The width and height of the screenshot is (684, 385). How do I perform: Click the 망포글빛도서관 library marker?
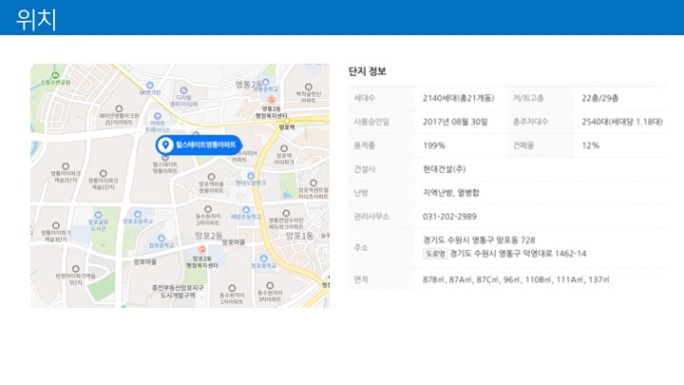tap(98, 215)
